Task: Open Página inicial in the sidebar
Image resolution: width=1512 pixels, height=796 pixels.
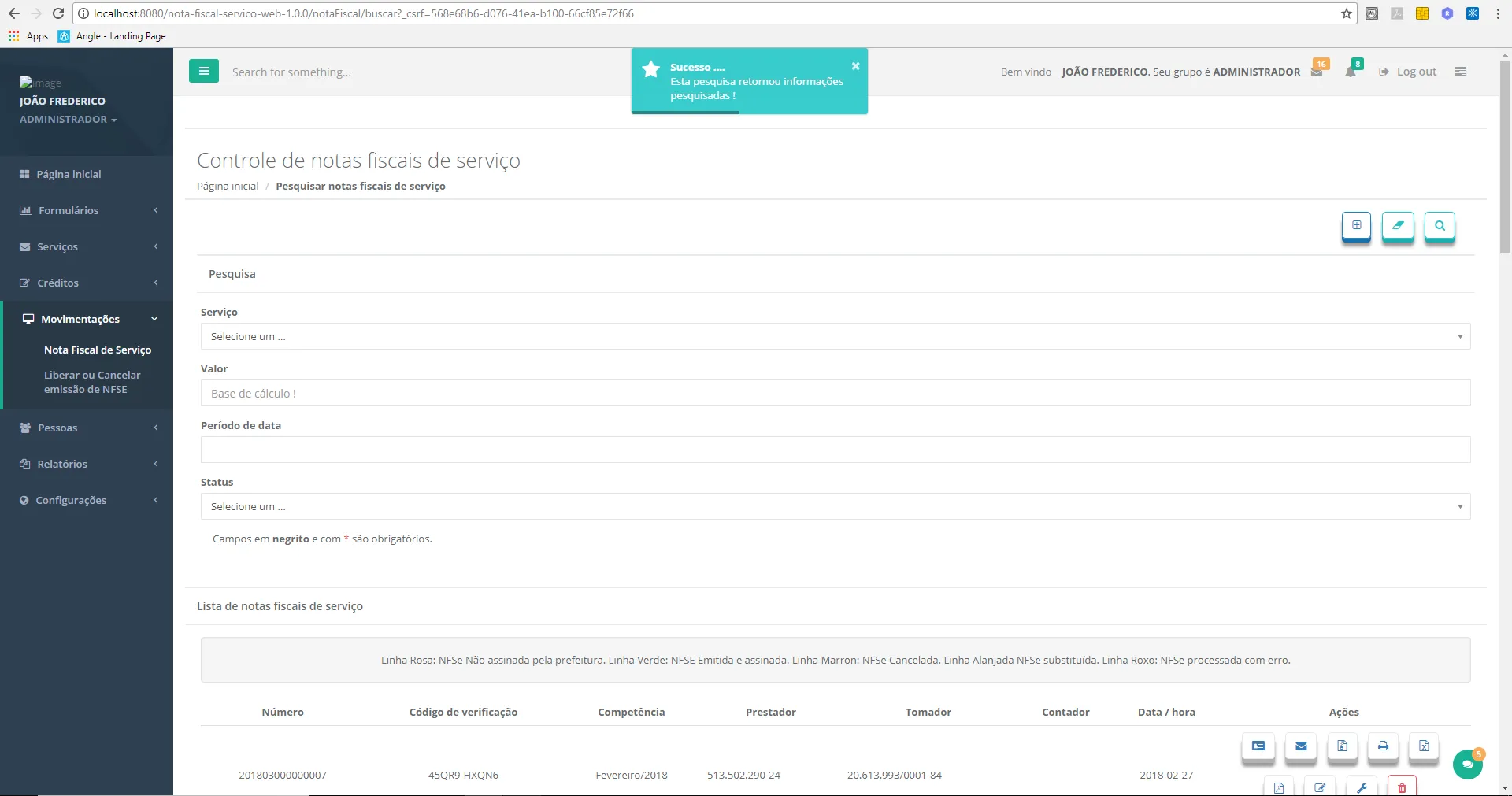Action: [69, 174]
